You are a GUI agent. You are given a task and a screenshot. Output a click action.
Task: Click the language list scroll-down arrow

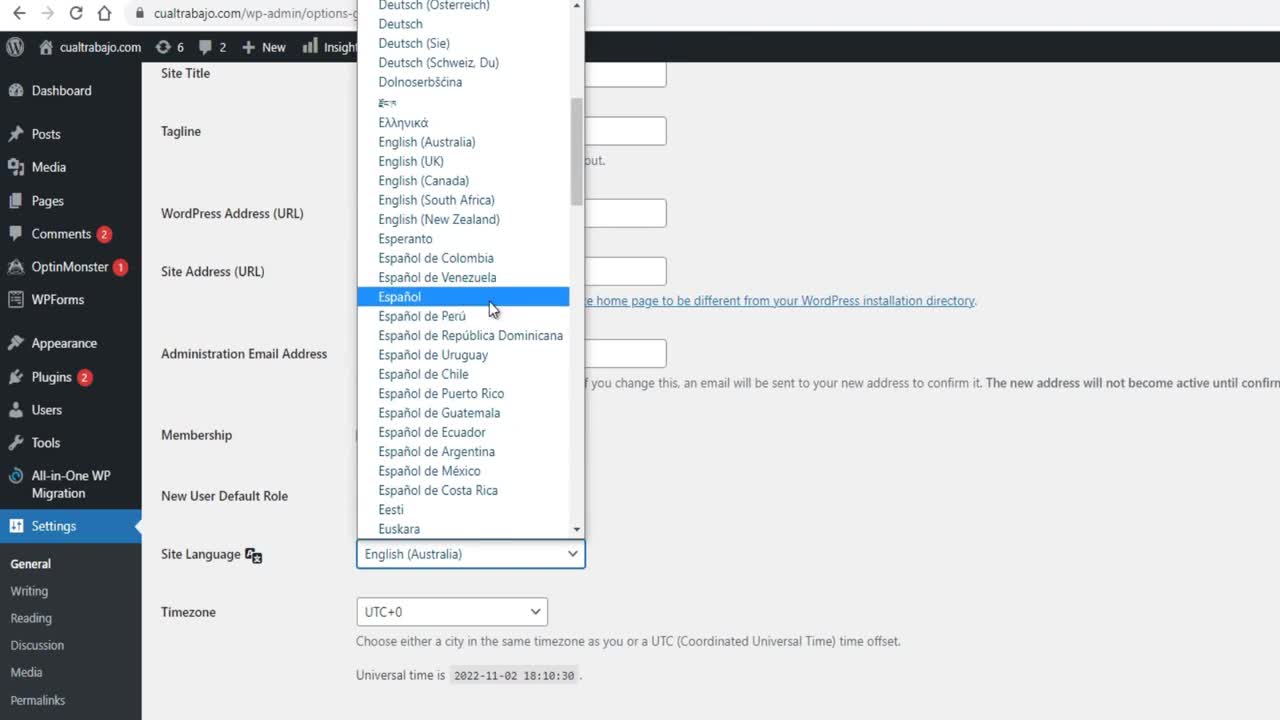pyautogui.click(x=577, y=529)
